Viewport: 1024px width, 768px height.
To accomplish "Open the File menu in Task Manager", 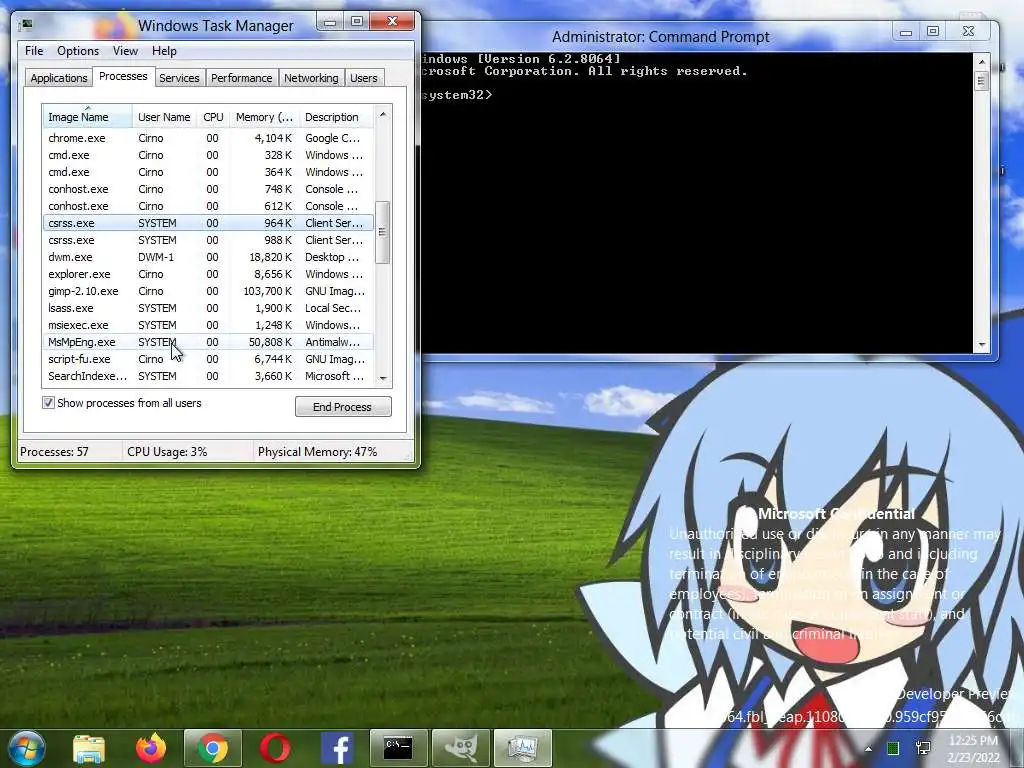I will pyautogui.click(x=34, y=51).
